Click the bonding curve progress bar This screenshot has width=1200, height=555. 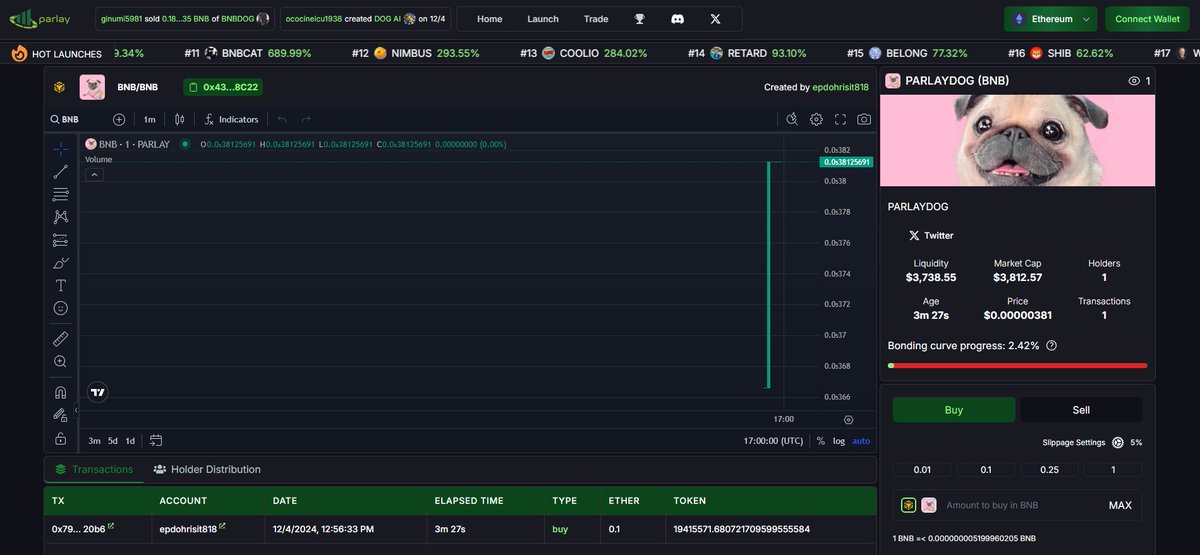point(1017,365)
